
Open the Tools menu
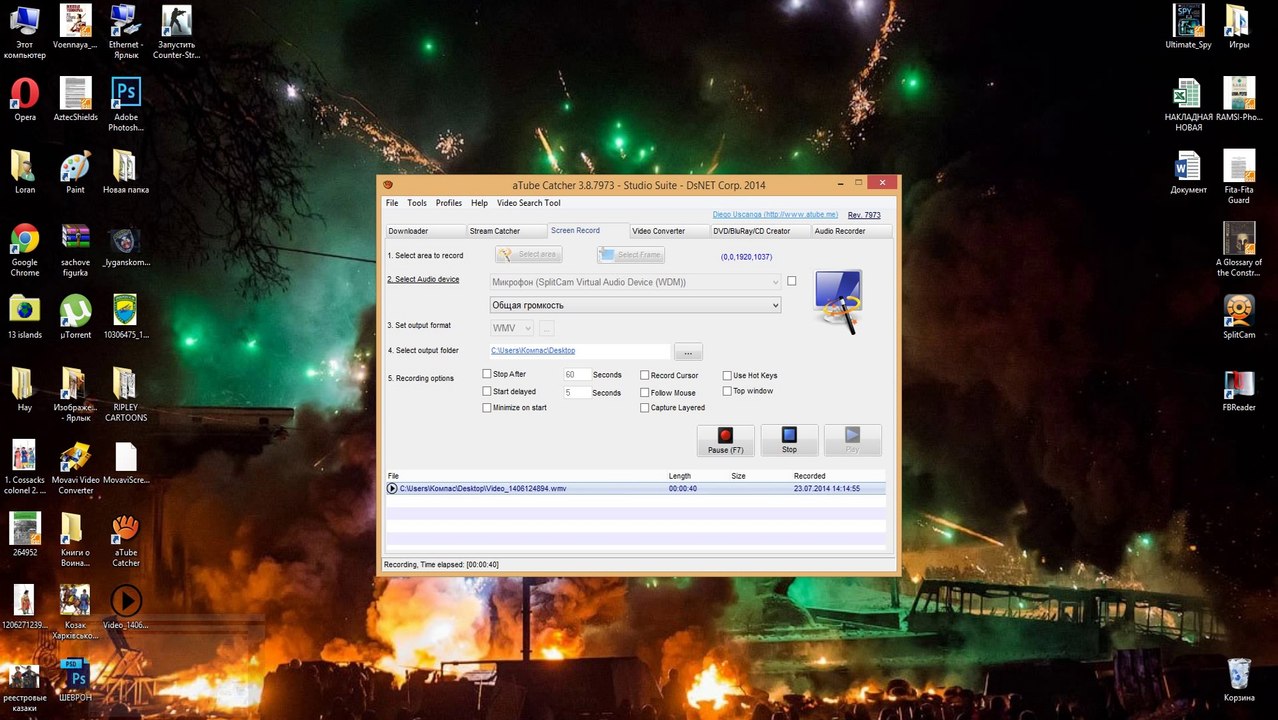417,203
